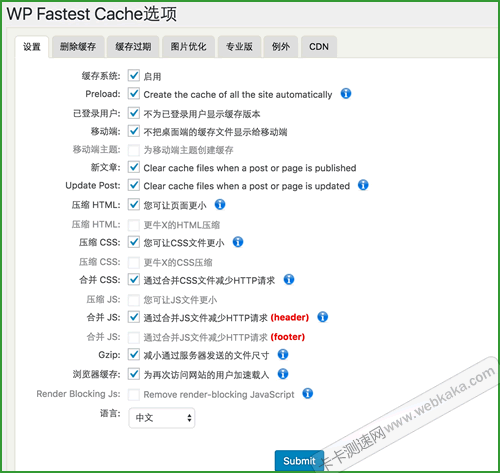Switch to the 删除缓存 tab
500x473 pixels.
[78, 47]
